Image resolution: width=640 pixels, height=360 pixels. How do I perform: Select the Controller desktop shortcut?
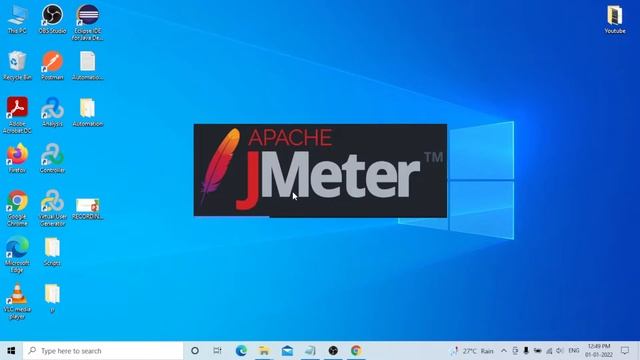tap(52, 158)
